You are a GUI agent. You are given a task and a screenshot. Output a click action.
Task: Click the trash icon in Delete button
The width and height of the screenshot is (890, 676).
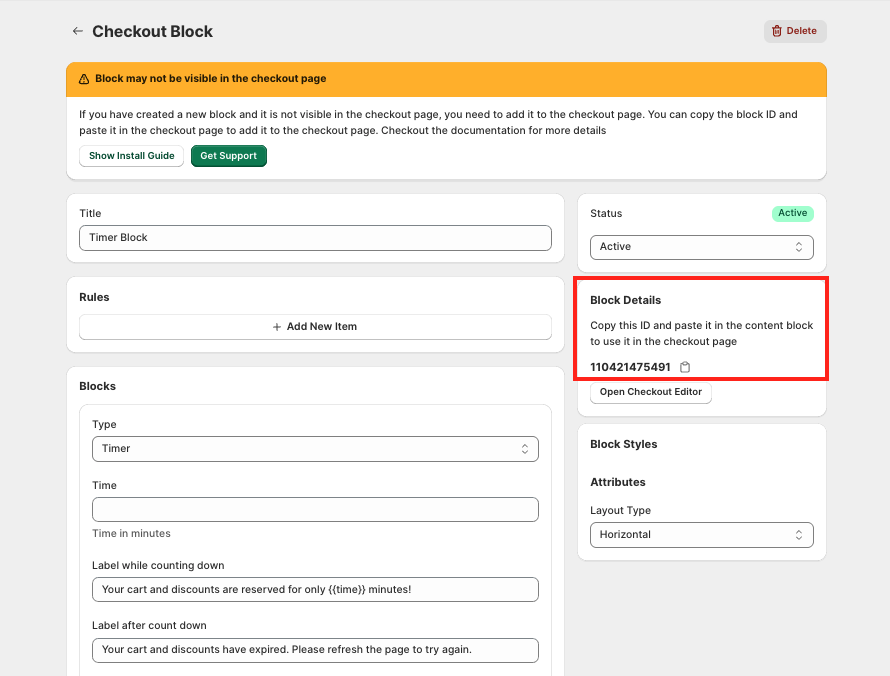[x=777, y=31]
